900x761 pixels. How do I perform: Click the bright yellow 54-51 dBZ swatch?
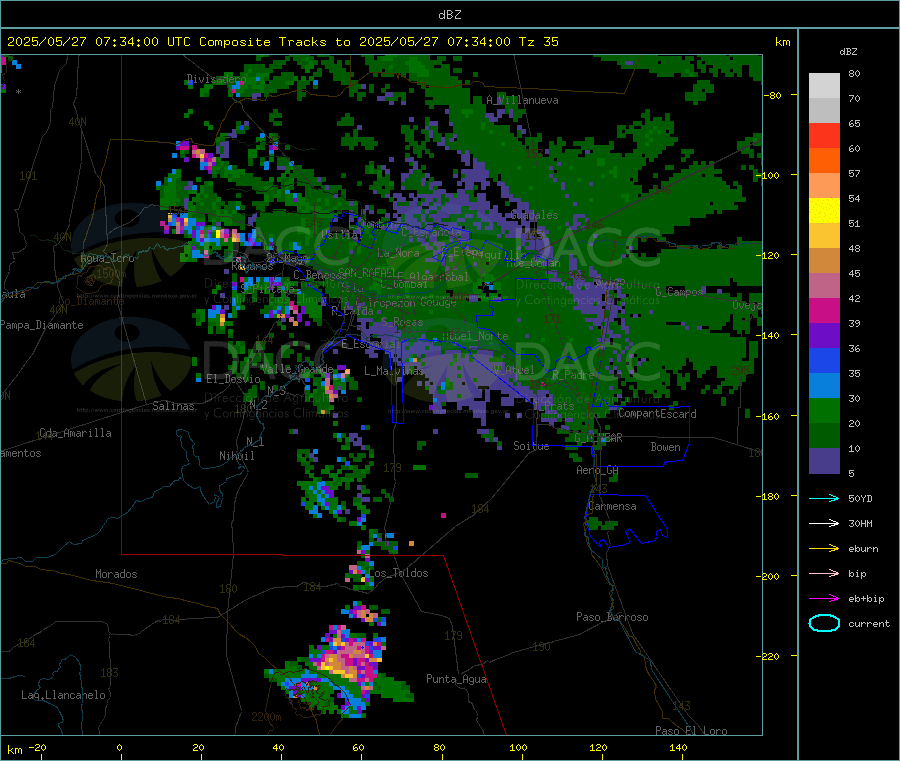pos(824,211)
